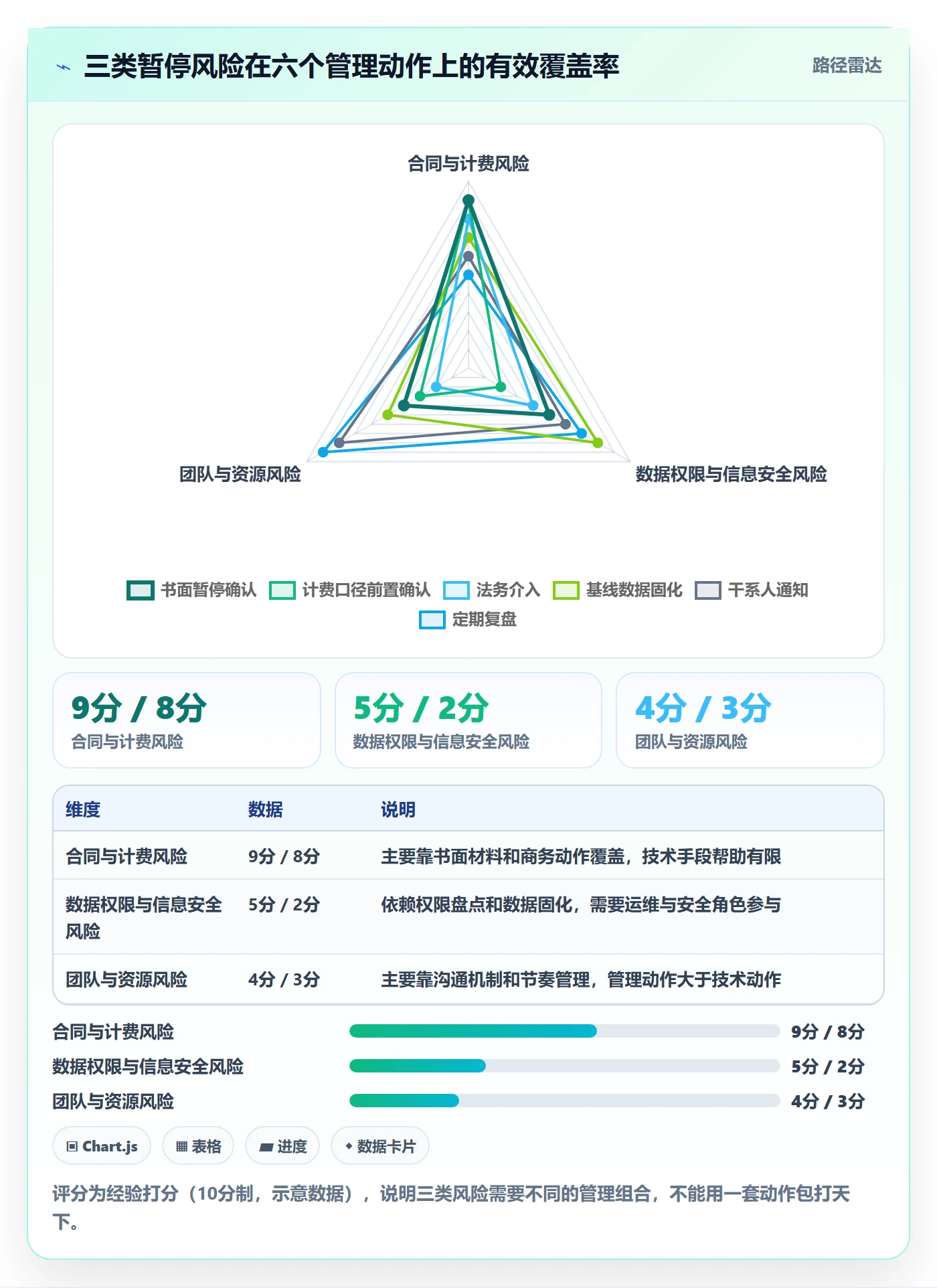Click the 团队与资源风险 progress bar
Screen dimensions: 937x1288
tap(564, 1101)
